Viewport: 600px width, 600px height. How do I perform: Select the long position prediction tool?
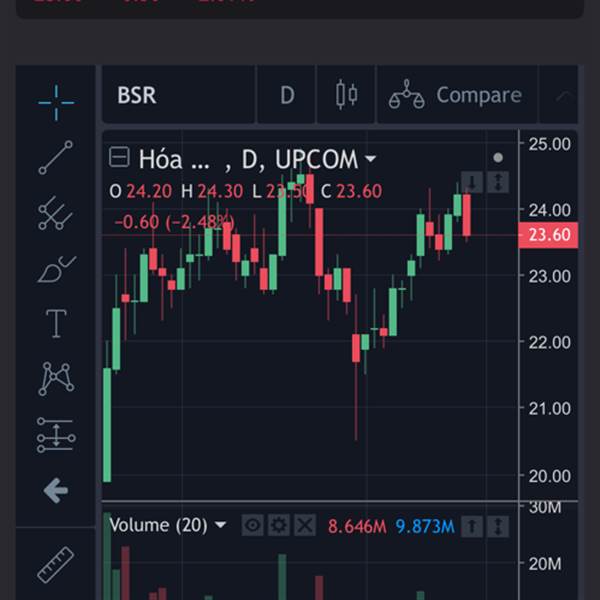[56, 435]
